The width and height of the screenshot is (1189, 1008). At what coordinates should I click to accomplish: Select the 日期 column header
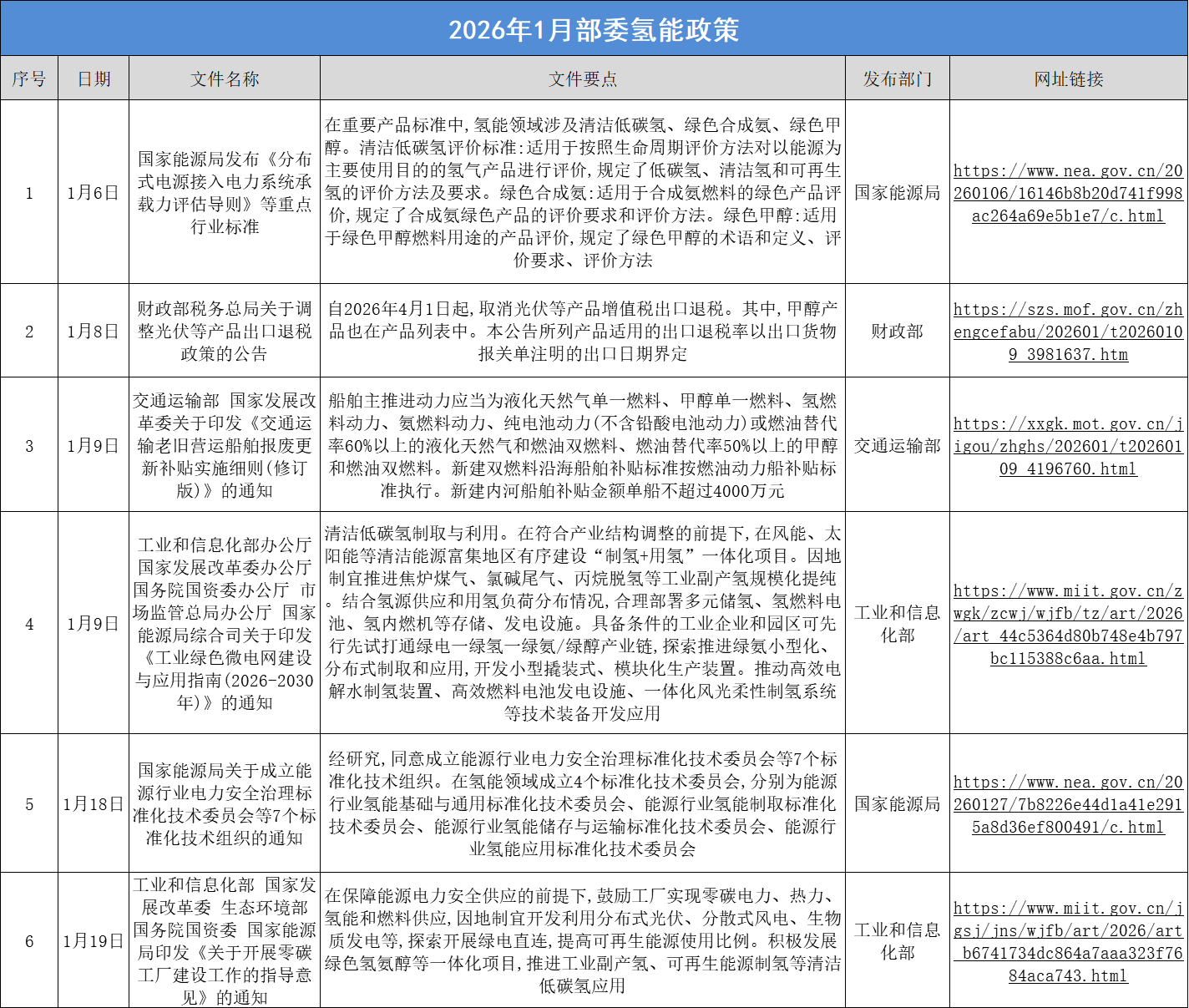pyautogui.click(x=94, y=79)
